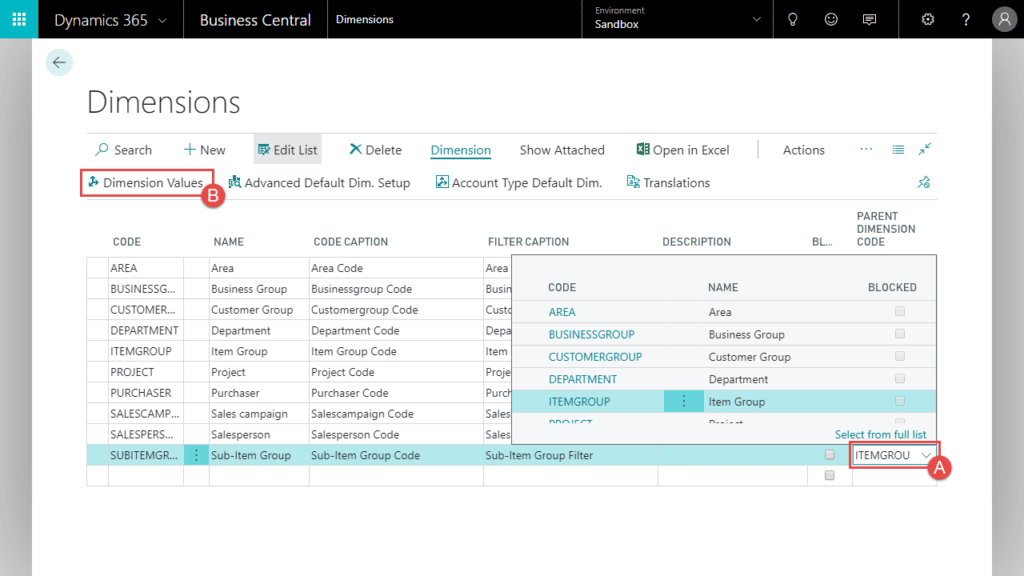Expand the Parent Dimension Code dropdown arrow
This screenshot has height=576, width=1024.
pos(927,456)
